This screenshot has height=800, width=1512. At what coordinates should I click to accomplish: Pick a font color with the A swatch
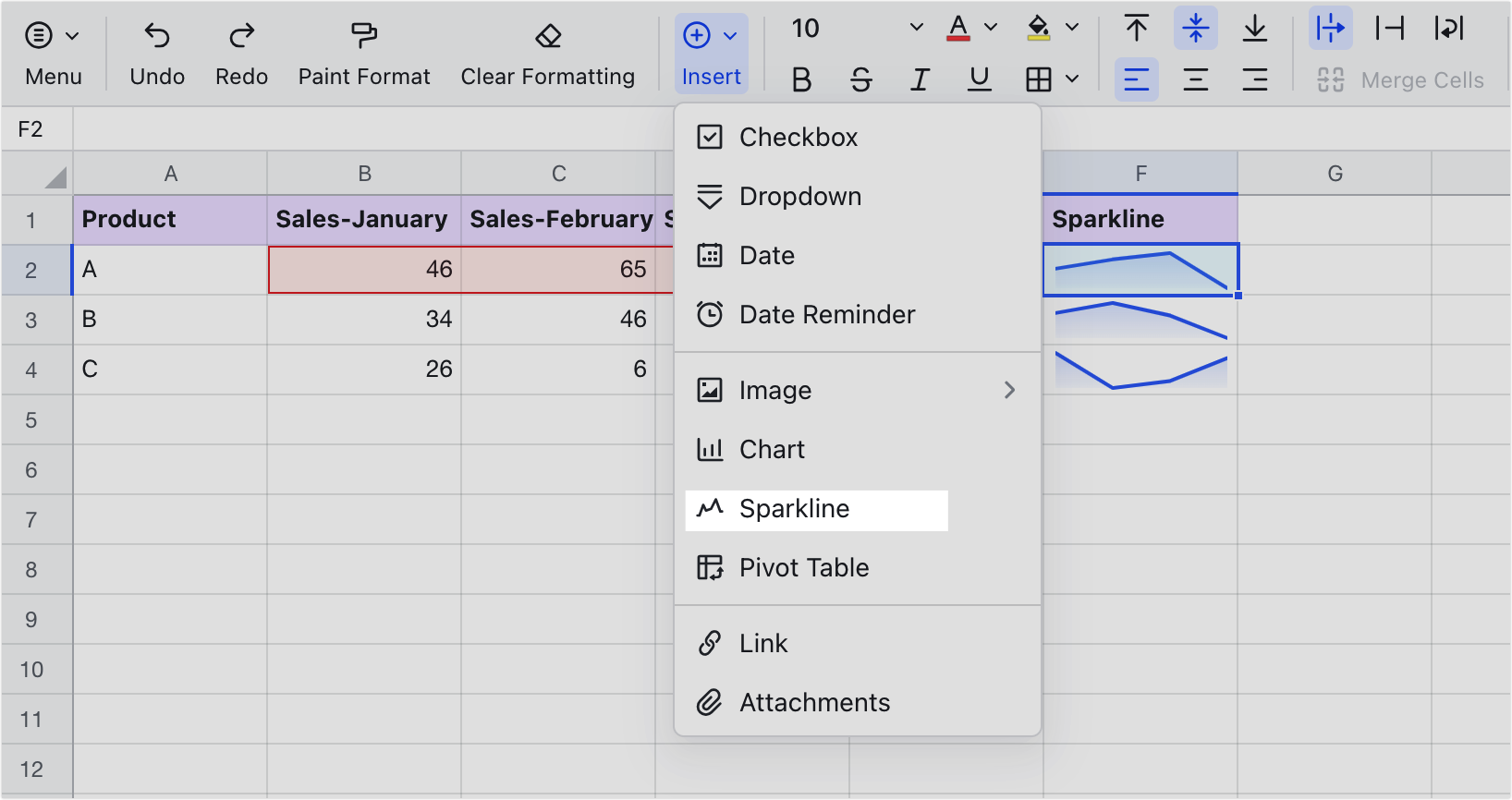coord(958,28)
